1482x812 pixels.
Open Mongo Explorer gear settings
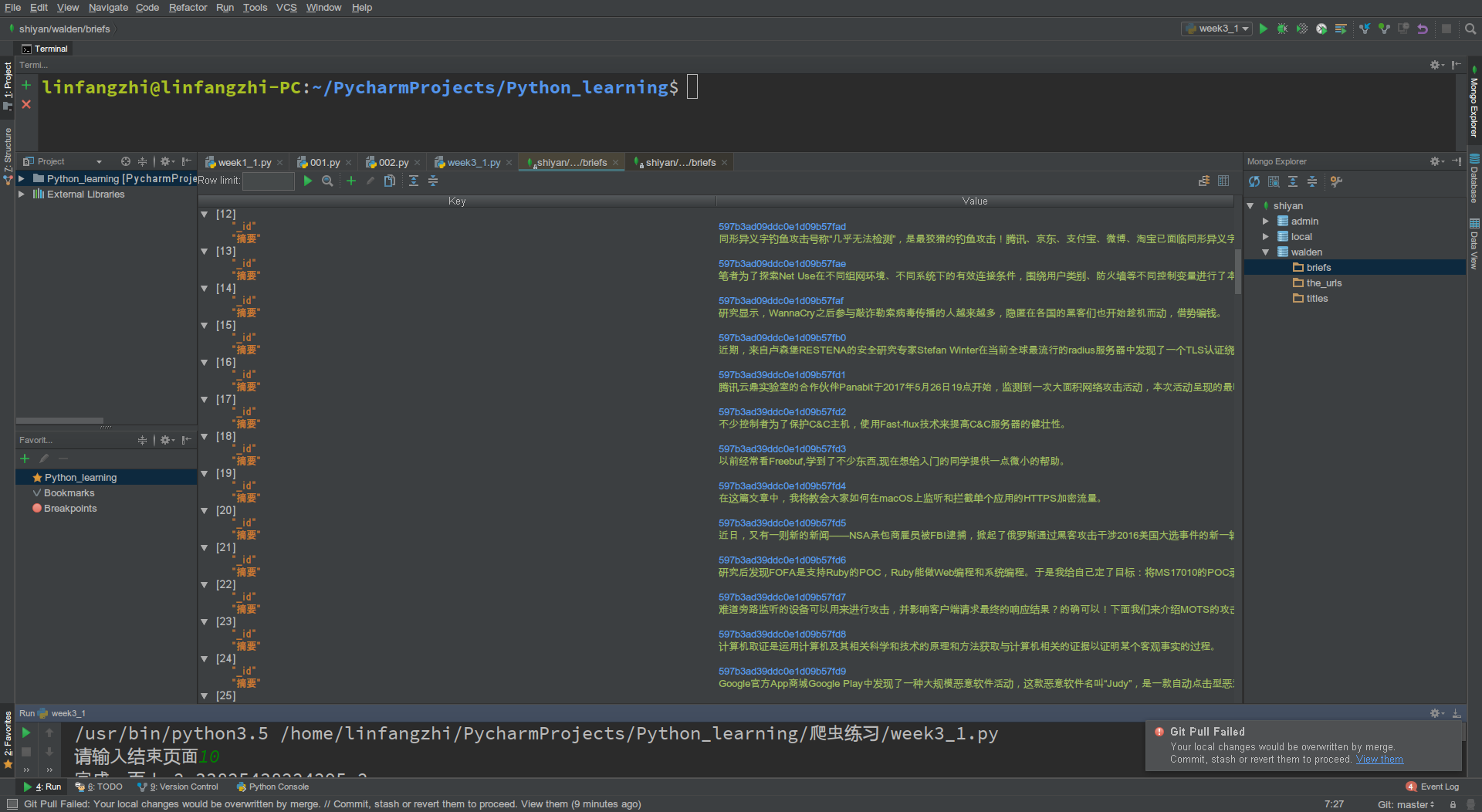click(x=1436, y=161)
